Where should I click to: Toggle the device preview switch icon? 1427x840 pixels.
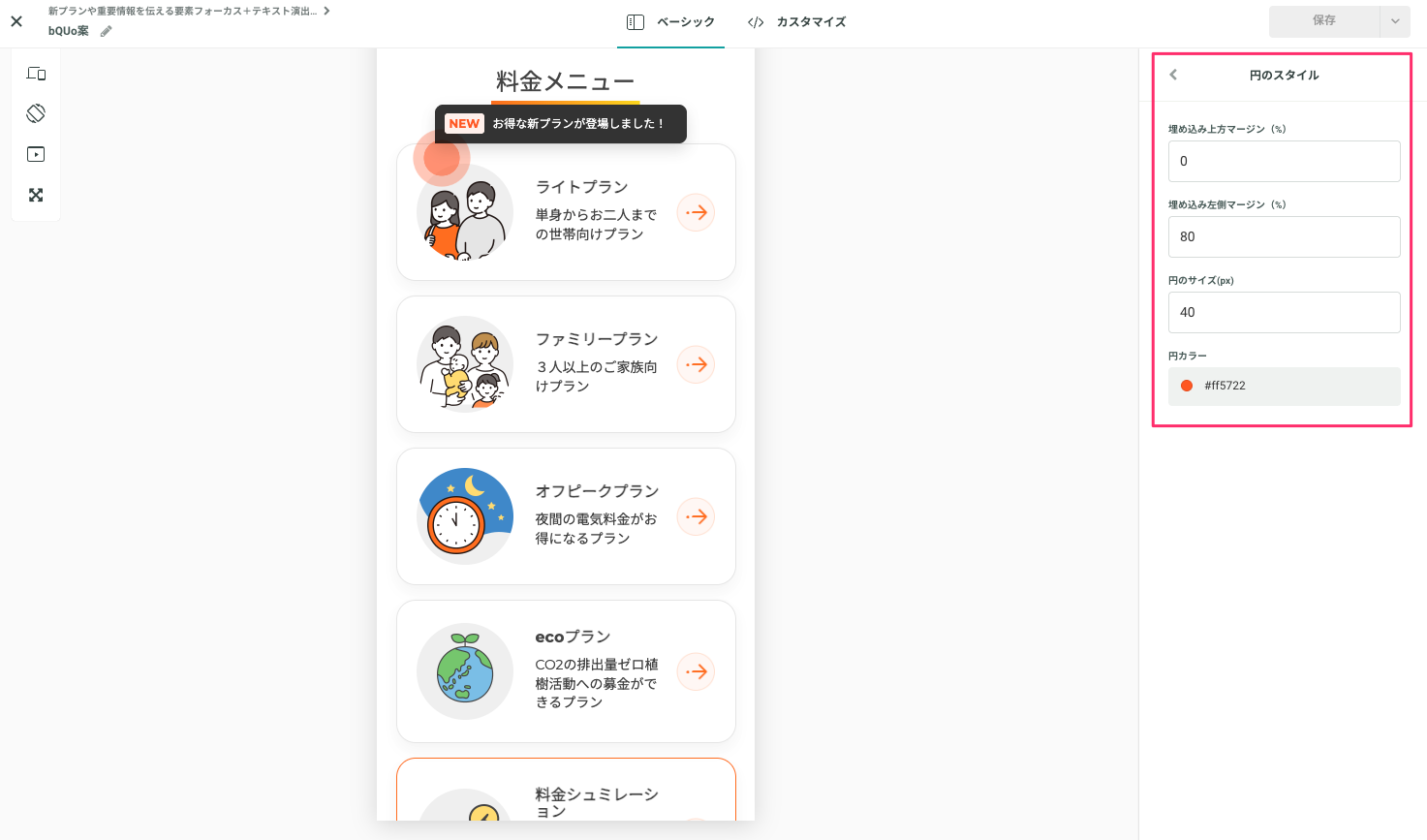(36, 74)
